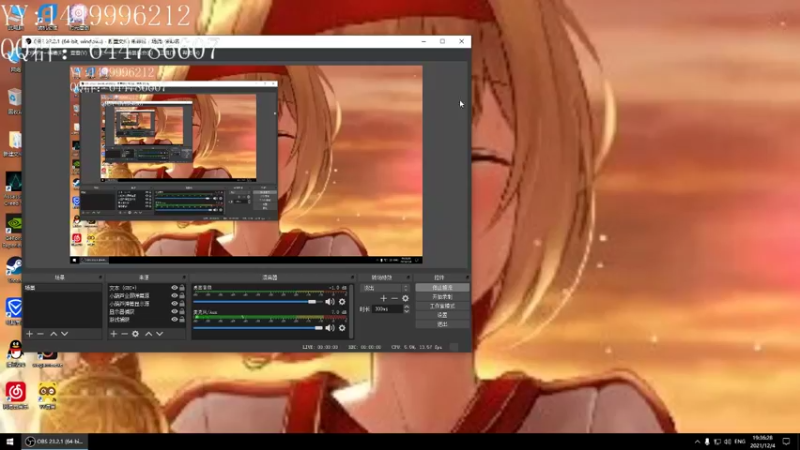Add a new scene with the Scenes plus icon
The image size is (800, 450).
[30, 334]
